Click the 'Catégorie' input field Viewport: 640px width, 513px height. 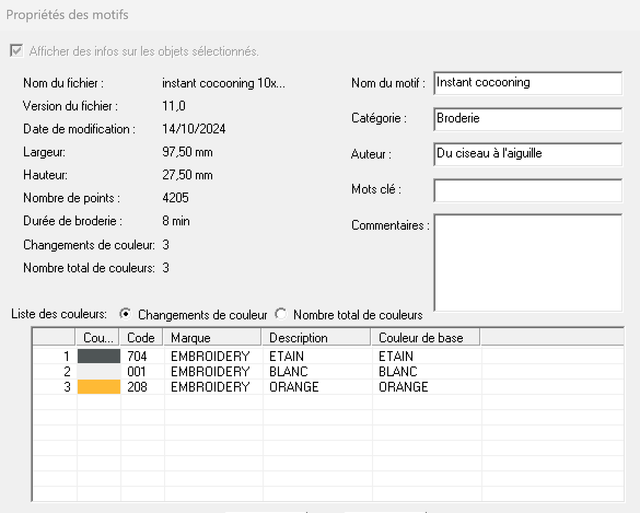tap(527, 119)
